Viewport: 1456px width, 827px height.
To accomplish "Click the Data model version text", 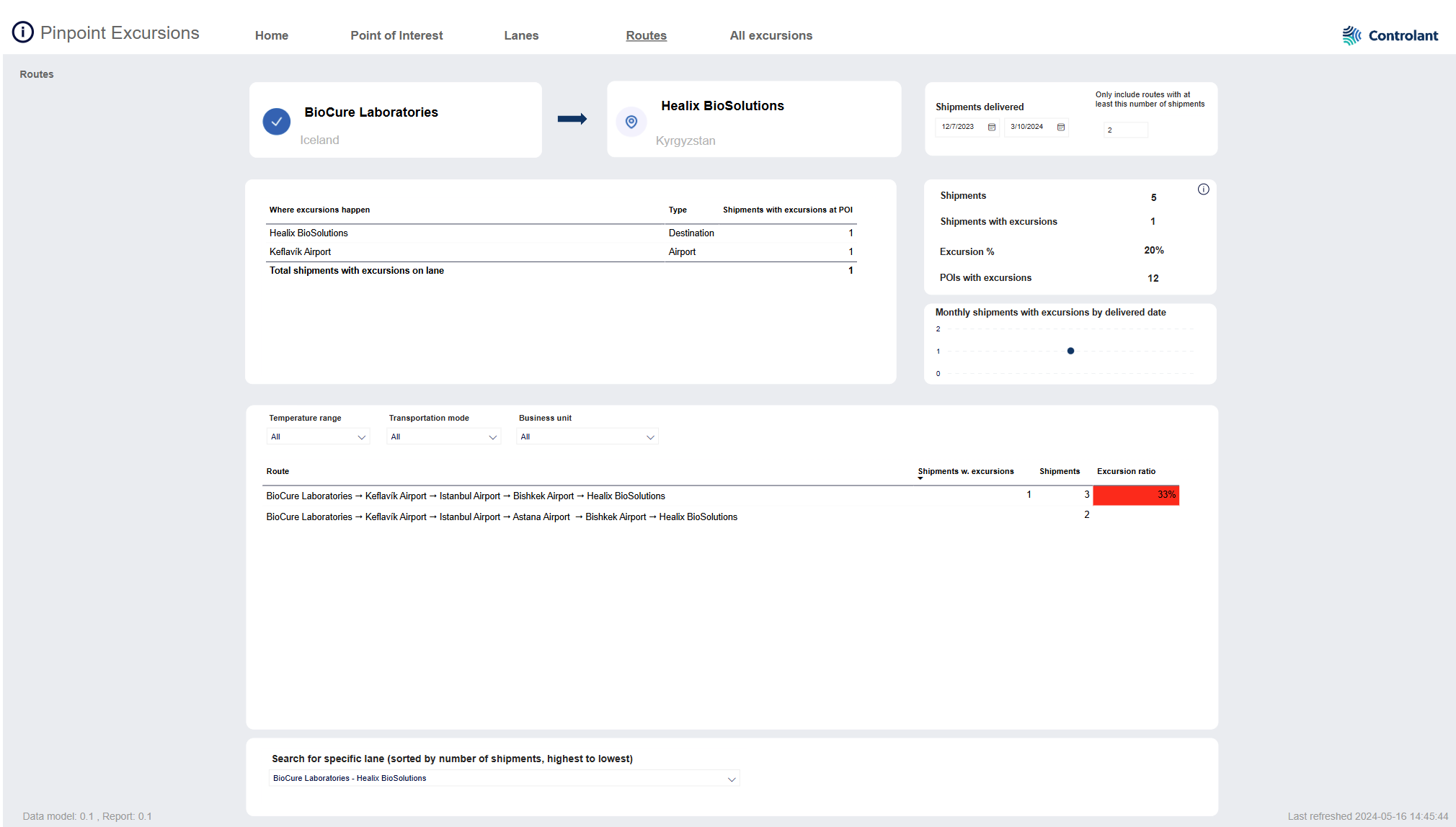I will click(x=87, y=816).
